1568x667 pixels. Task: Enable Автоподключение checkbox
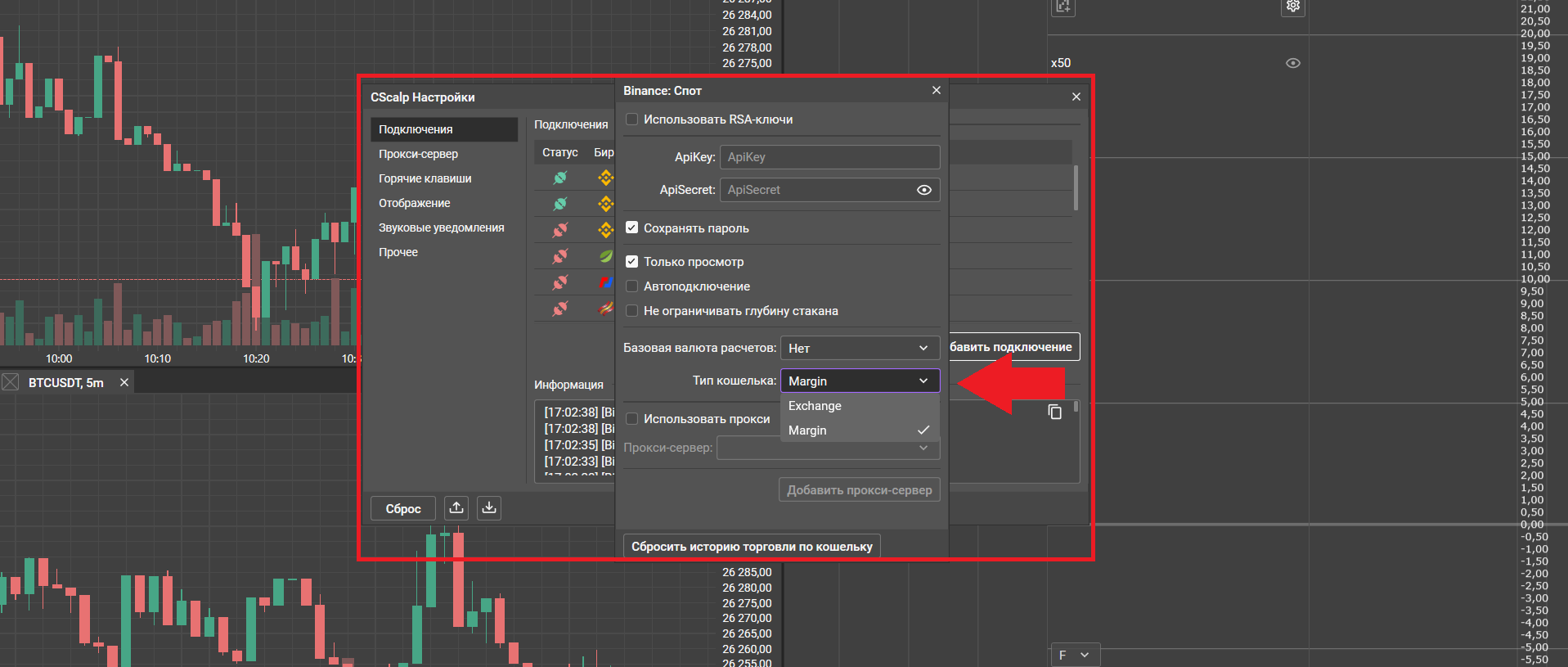coord(631,286)
